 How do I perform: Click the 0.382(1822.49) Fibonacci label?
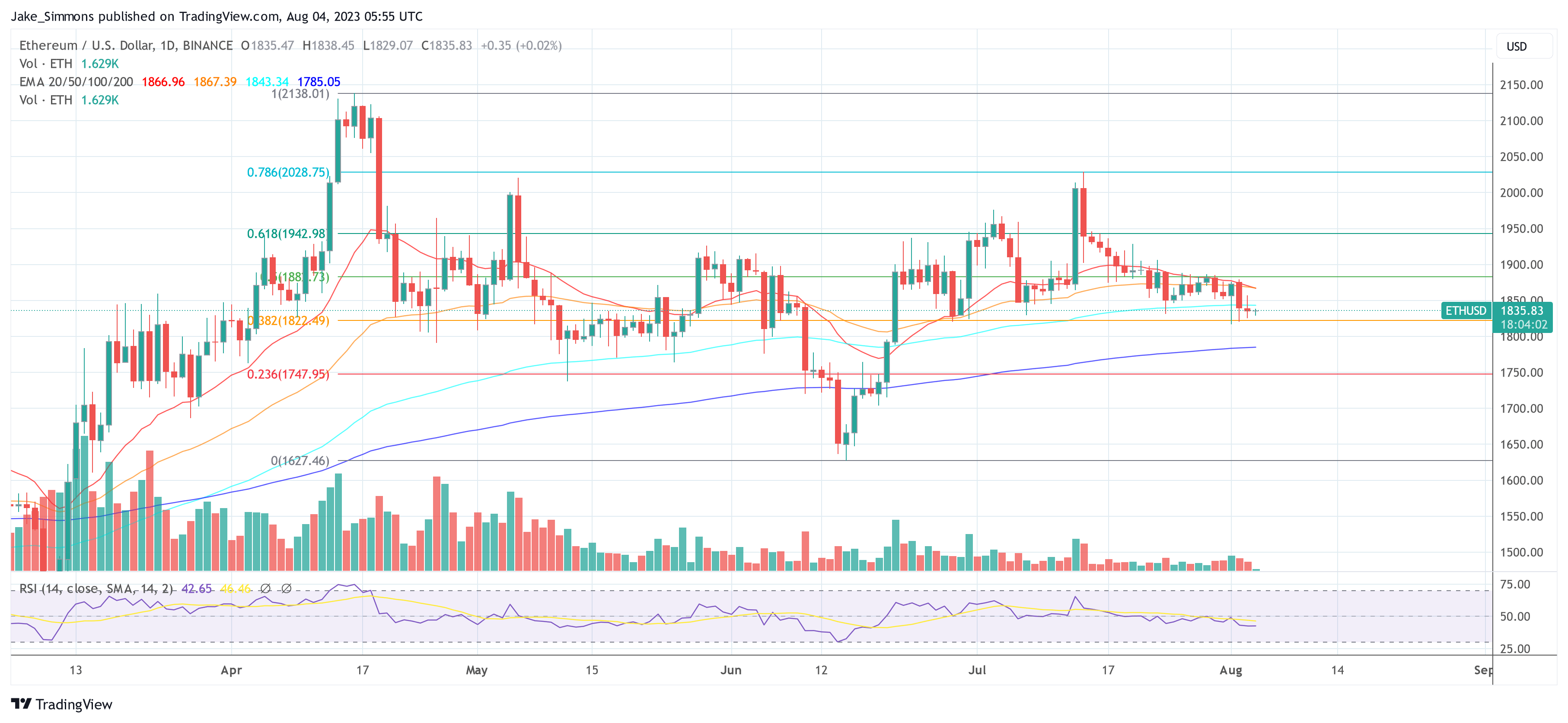(x=288, y=320)
